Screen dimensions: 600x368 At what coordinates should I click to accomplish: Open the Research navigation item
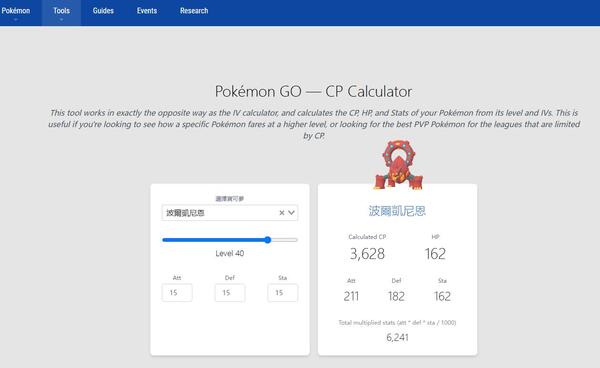pos(194,11)
